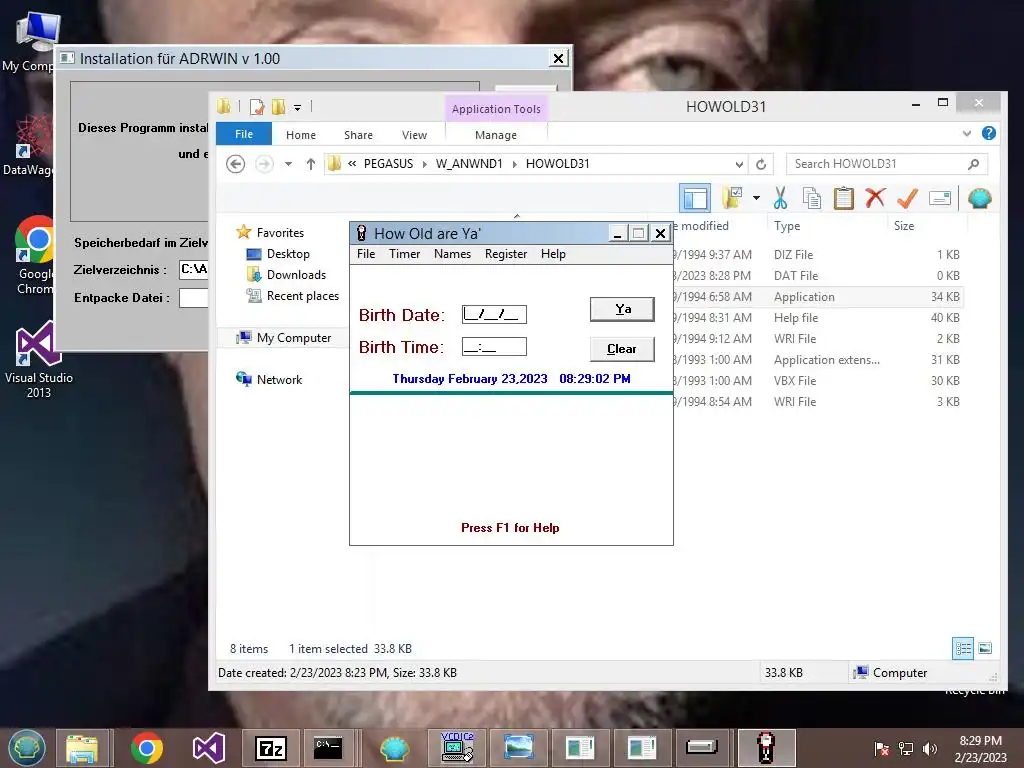The height and width of the screenshot is (768, 1024).
Task: Open the Names menu in How Old are Ya'
Action: 452,254
